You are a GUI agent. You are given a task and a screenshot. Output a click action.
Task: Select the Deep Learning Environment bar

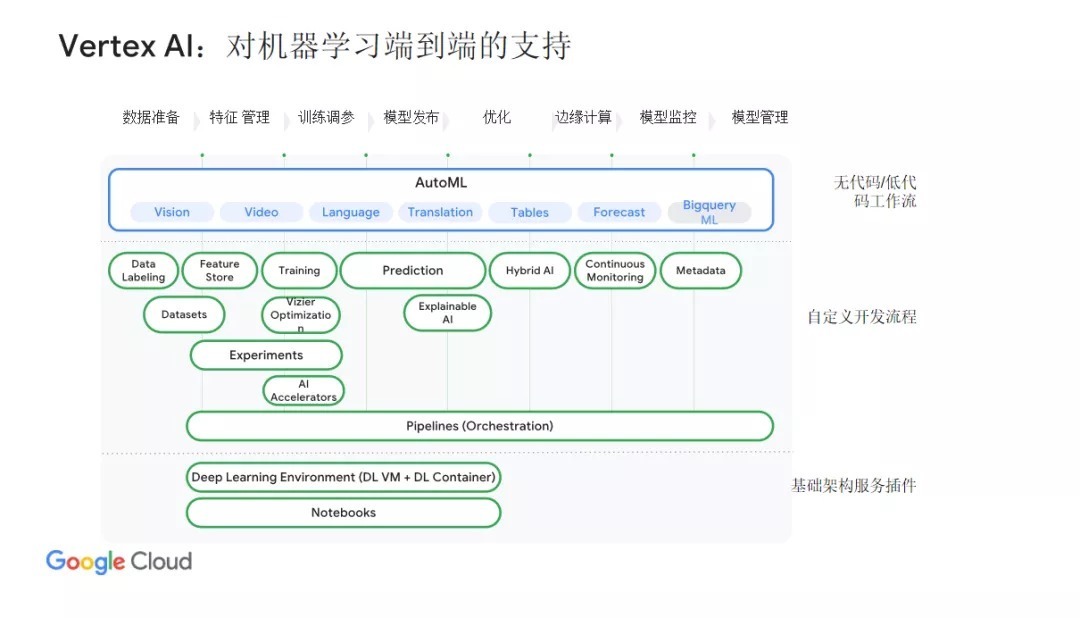pyautogui.click(x=343, y=477)
